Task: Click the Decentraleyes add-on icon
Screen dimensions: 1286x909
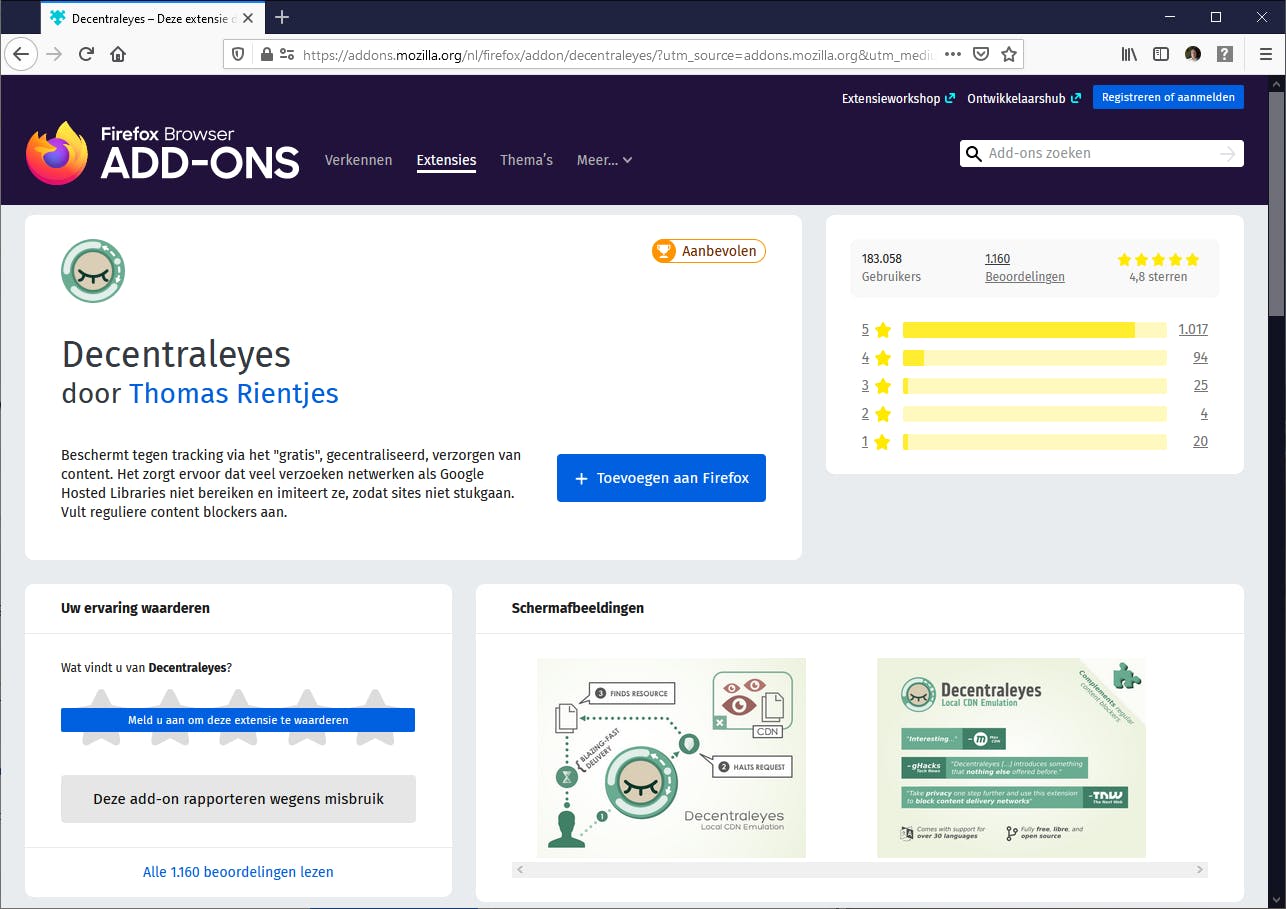Action: 93,271
